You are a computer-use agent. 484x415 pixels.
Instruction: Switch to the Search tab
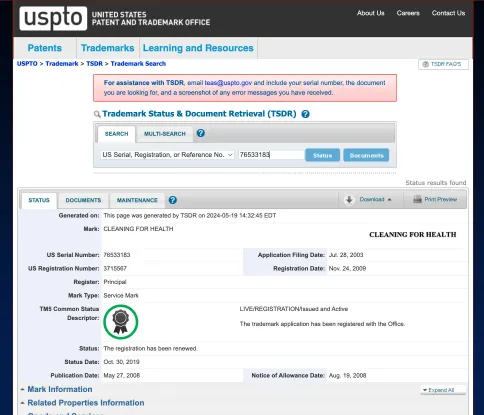(x=116, y=134)
